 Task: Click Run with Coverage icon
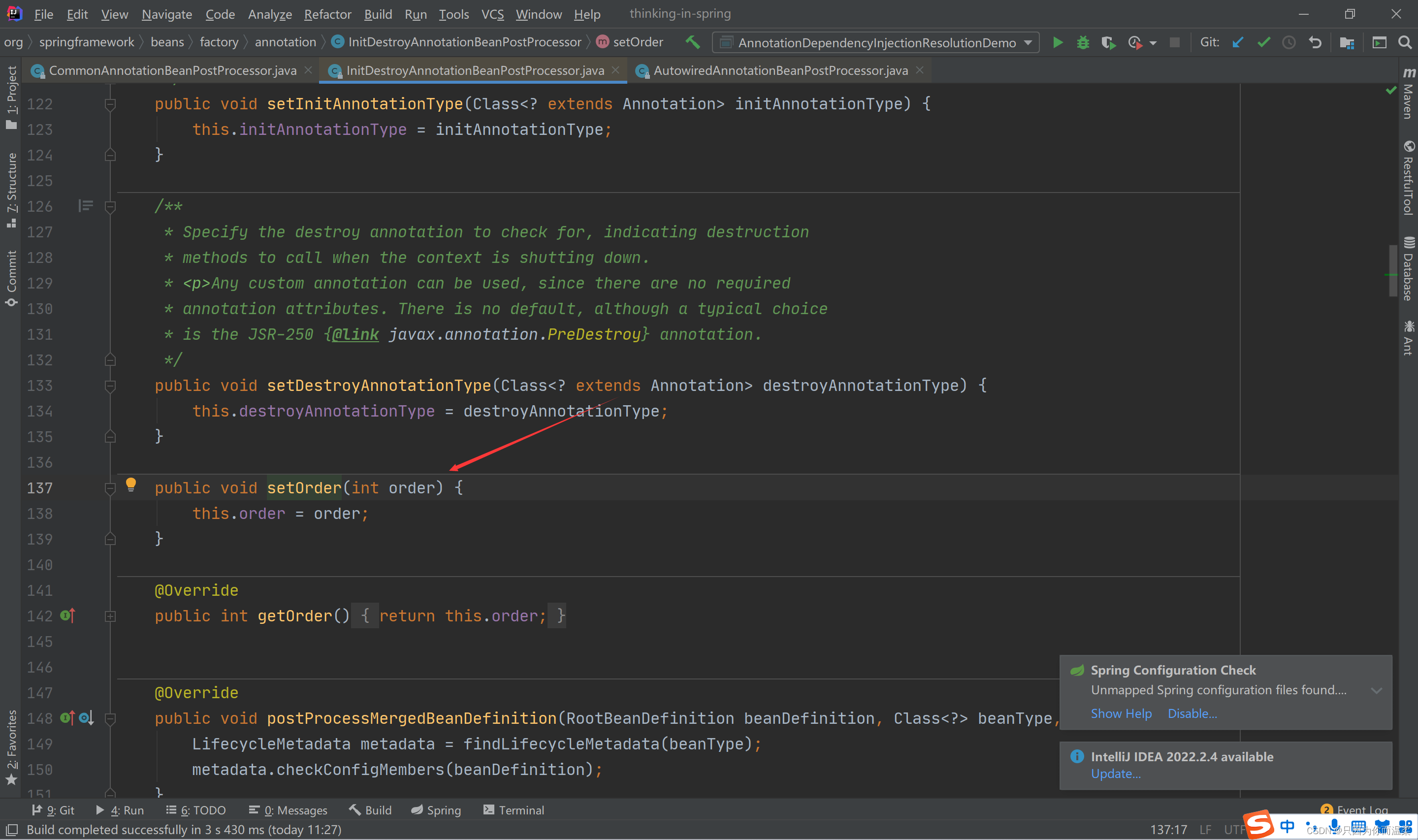[x=1108, y=42]
